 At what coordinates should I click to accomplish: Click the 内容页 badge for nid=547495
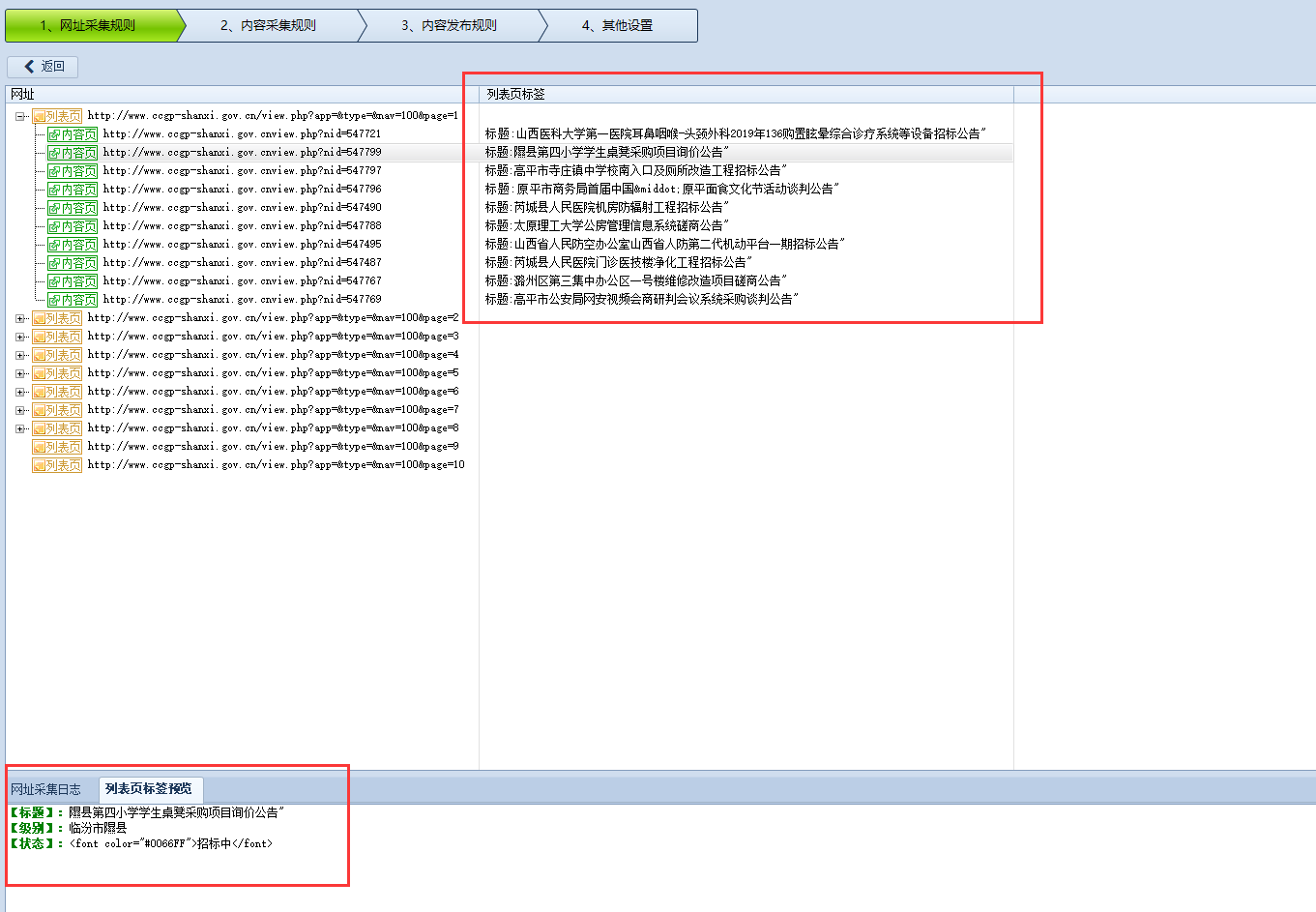(73, 245)
